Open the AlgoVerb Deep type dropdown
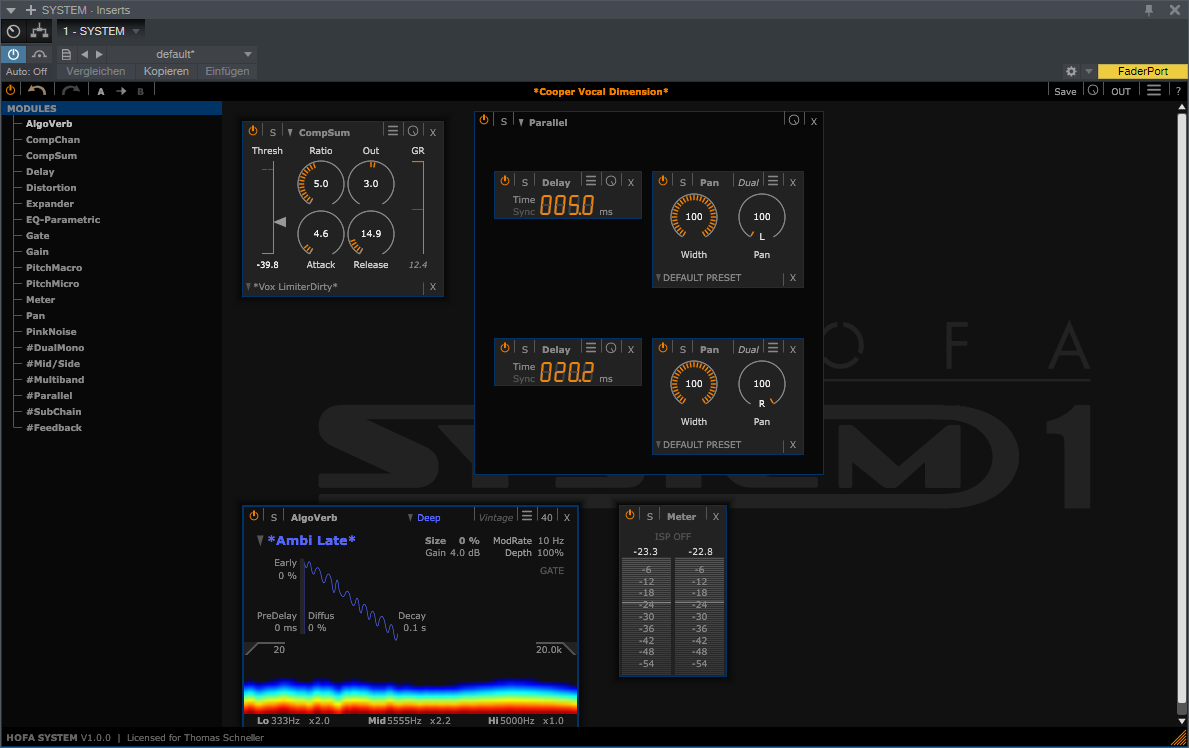Image resolution: width=1189 pixels, height=748 pixels. (425, 517)
